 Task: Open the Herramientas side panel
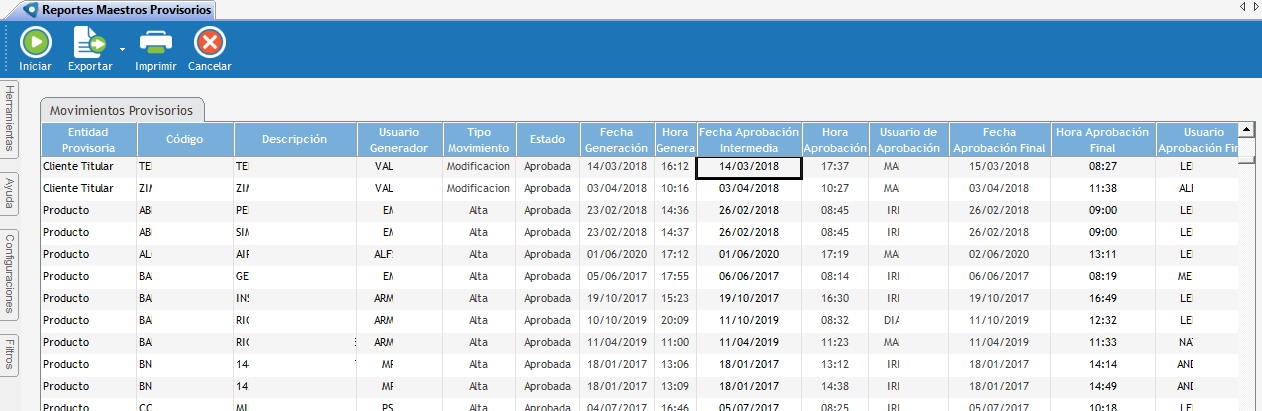pos(9,119)
